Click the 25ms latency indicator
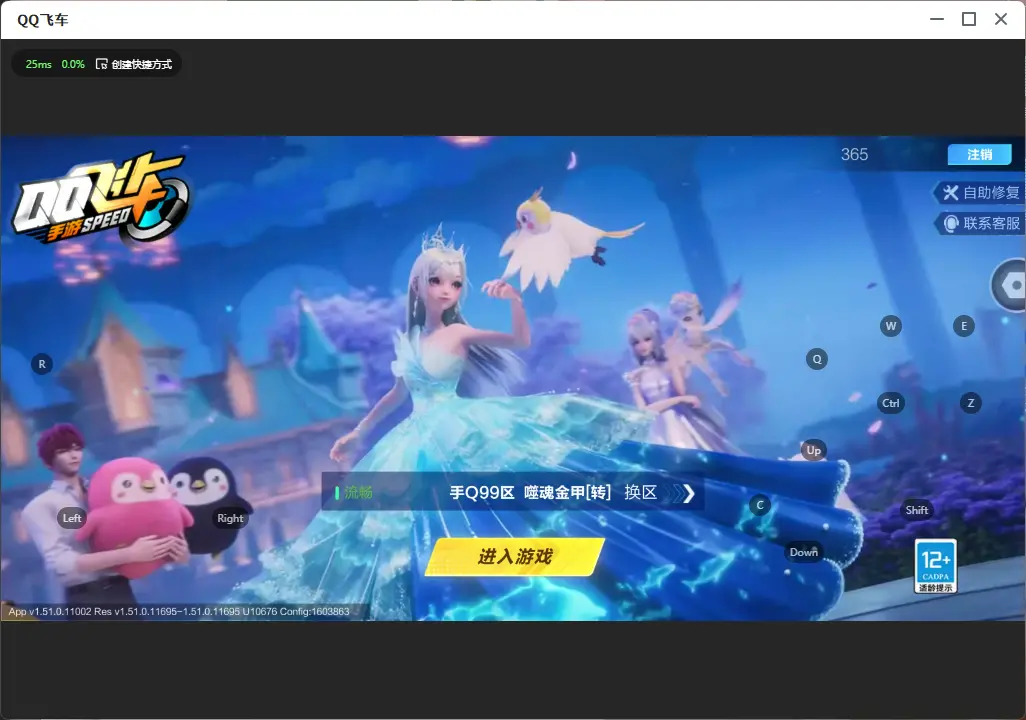 coord(39,64)
